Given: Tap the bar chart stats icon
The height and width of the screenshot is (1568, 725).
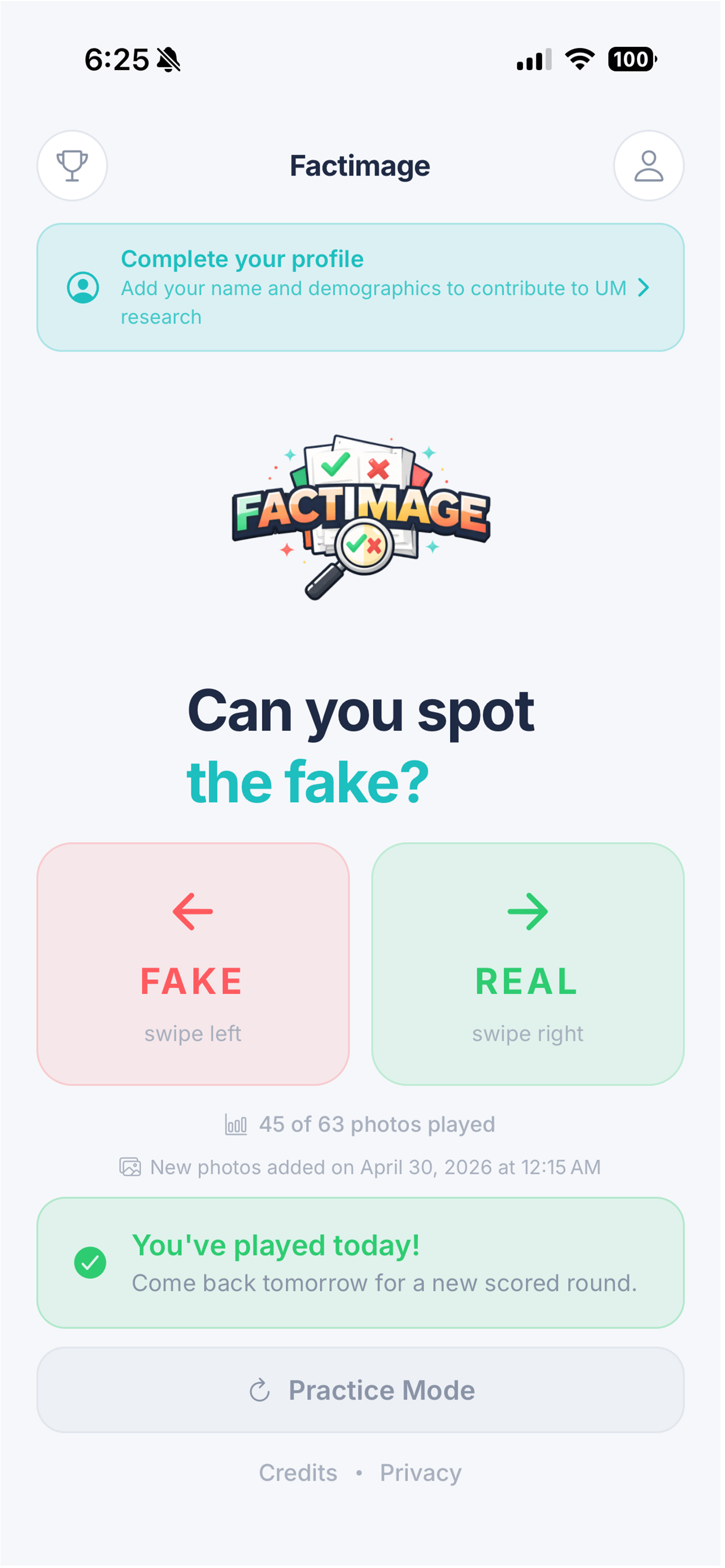Looking at the screenshot, I should [x=235, y=1124].
